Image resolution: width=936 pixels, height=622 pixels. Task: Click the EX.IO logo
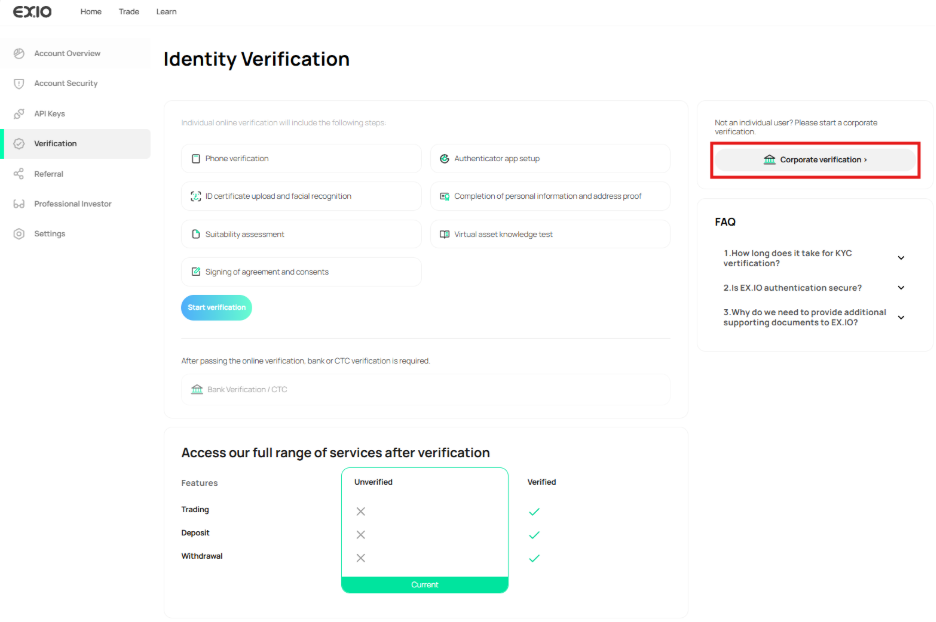point(32,12)
